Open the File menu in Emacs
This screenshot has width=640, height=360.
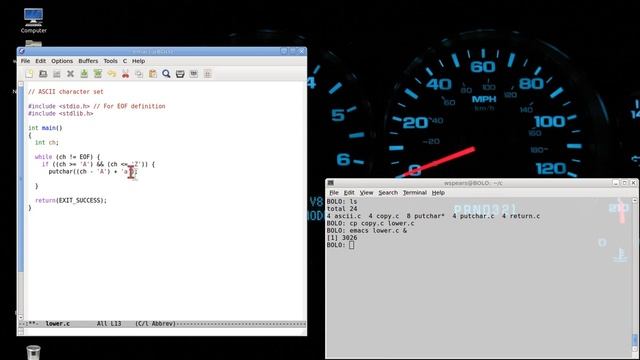pos(25,61)
